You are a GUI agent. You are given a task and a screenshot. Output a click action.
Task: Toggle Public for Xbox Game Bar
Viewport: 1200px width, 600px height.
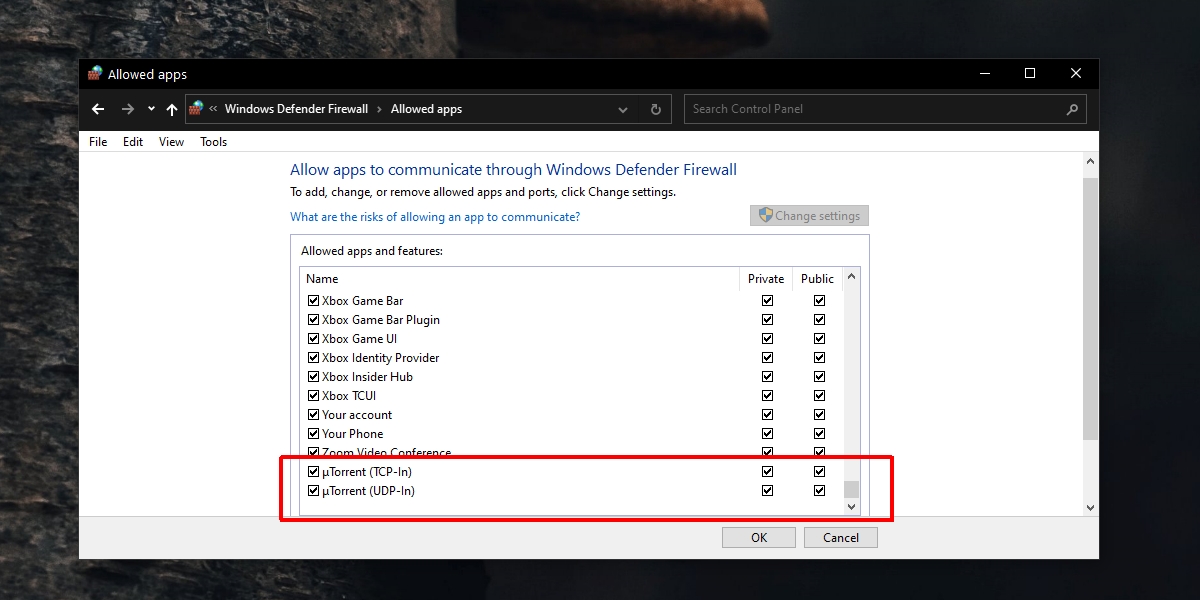coord(819,301)
